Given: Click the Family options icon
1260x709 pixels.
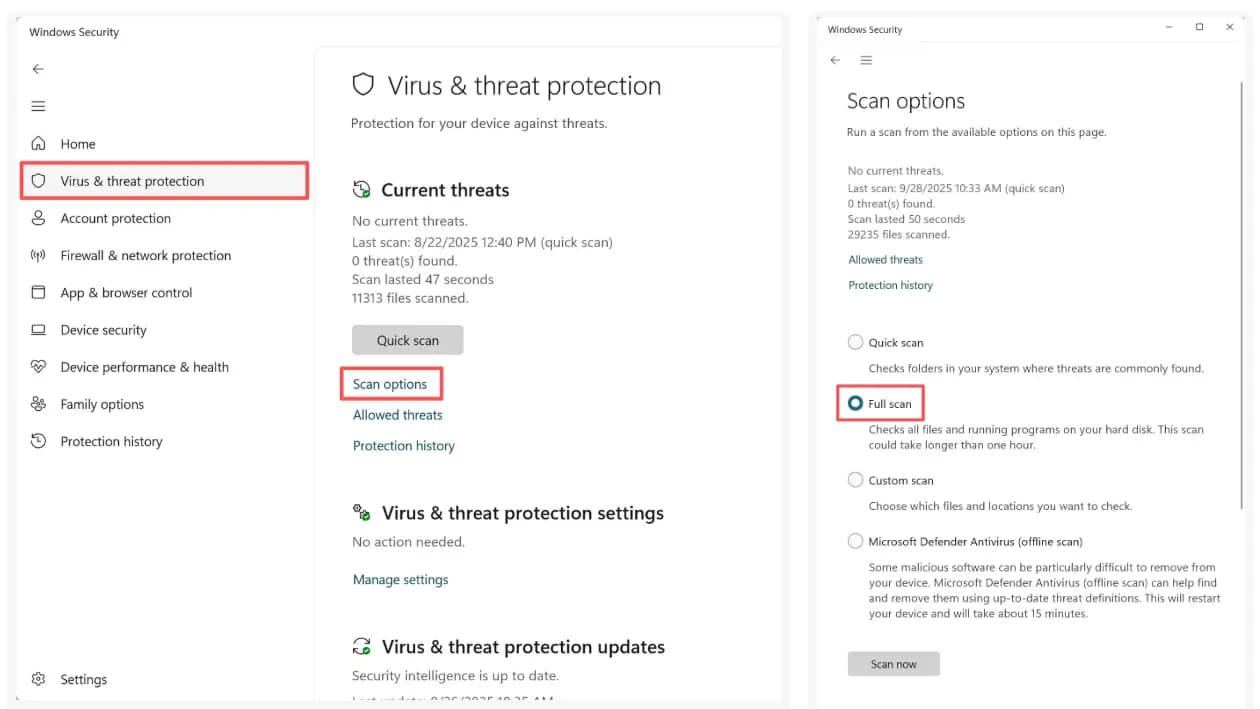Looking at the screenshot, I should point(39,404).
